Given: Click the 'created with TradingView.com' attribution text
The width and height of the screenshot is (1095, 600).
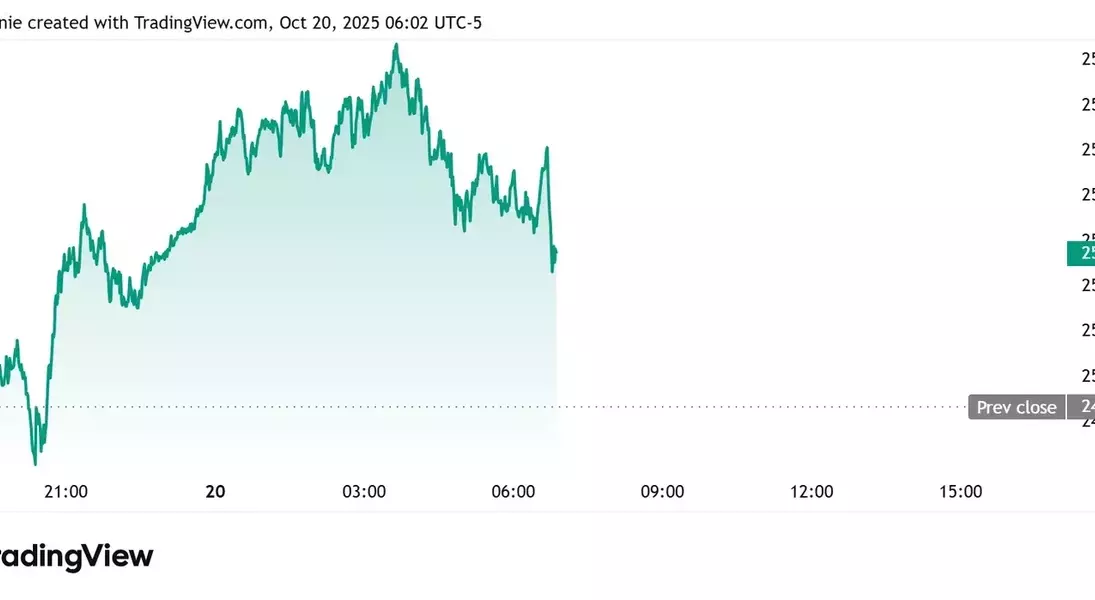Looking at the screenshot, I should click(x=149, y=21).
